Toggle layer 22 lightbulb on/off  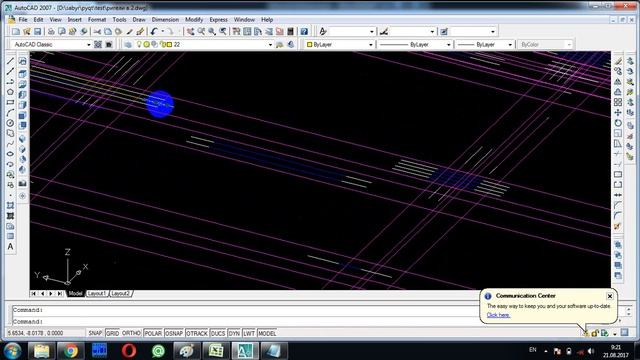139,44
